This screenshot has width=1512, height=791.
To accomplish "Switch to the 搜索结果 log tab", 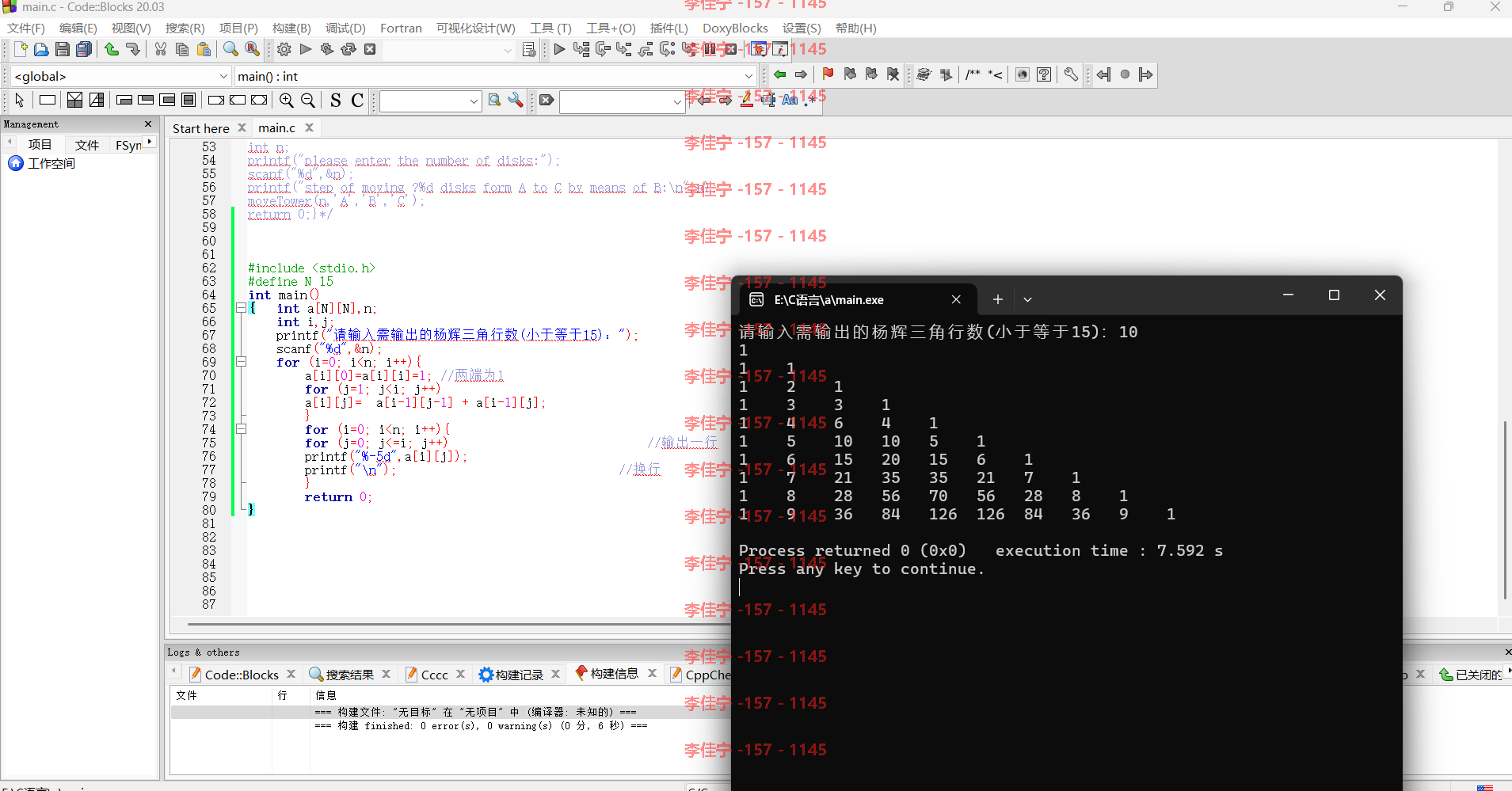I will coord(349,675).
